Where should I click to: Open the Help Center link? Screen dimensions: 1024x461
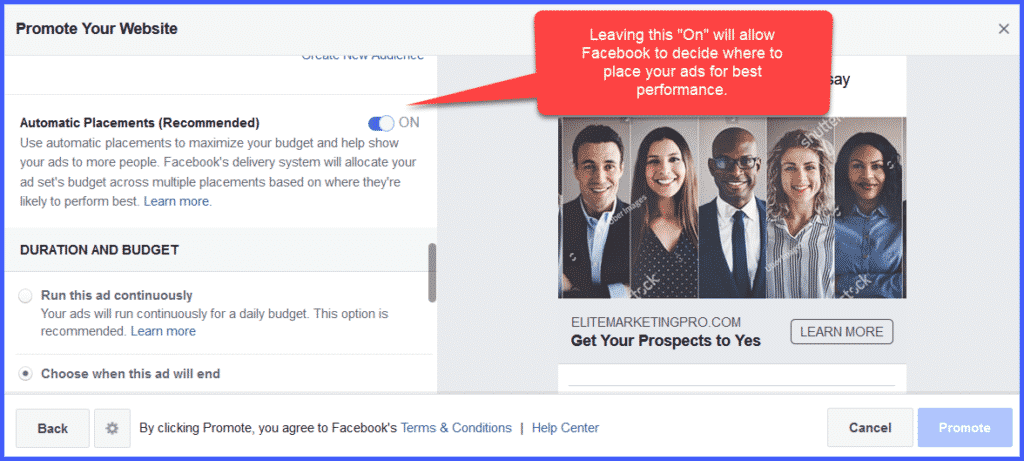pos(565,428)
